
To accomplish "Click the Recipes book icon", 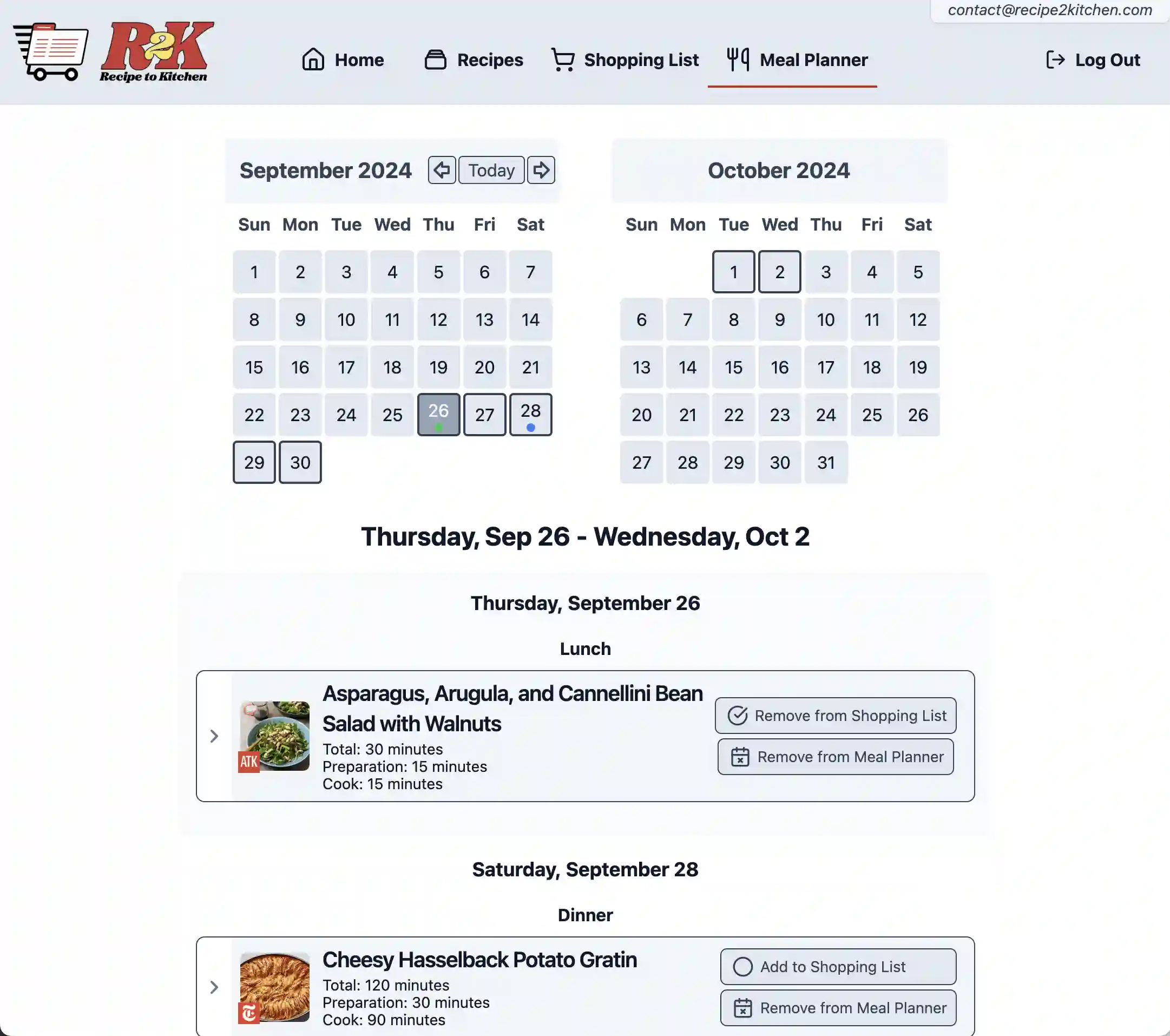I will click(434, 60).
